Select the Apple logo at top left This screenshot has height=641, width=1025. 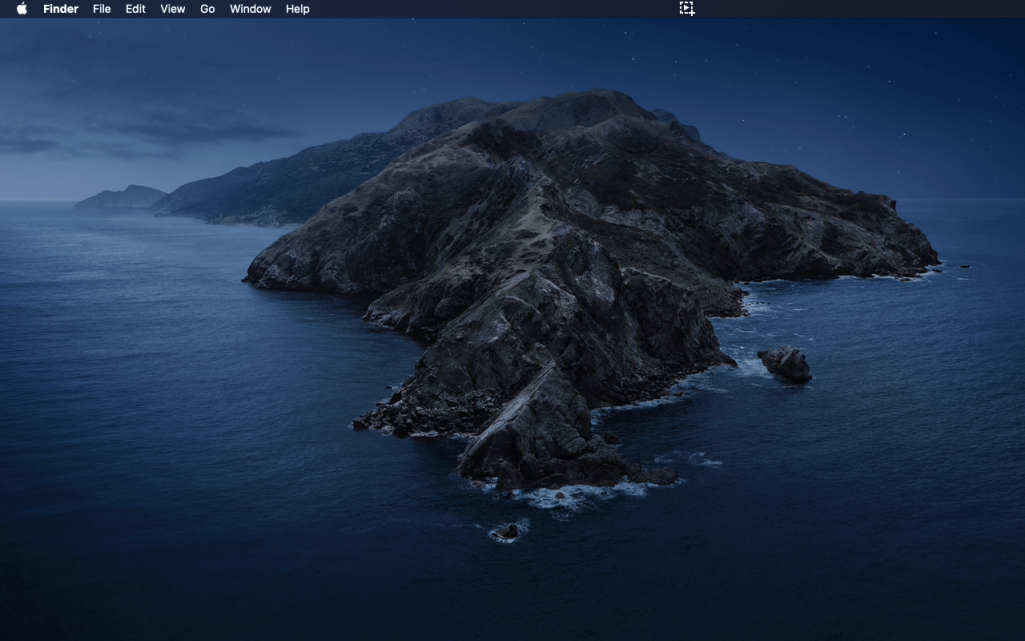(23, 9)
